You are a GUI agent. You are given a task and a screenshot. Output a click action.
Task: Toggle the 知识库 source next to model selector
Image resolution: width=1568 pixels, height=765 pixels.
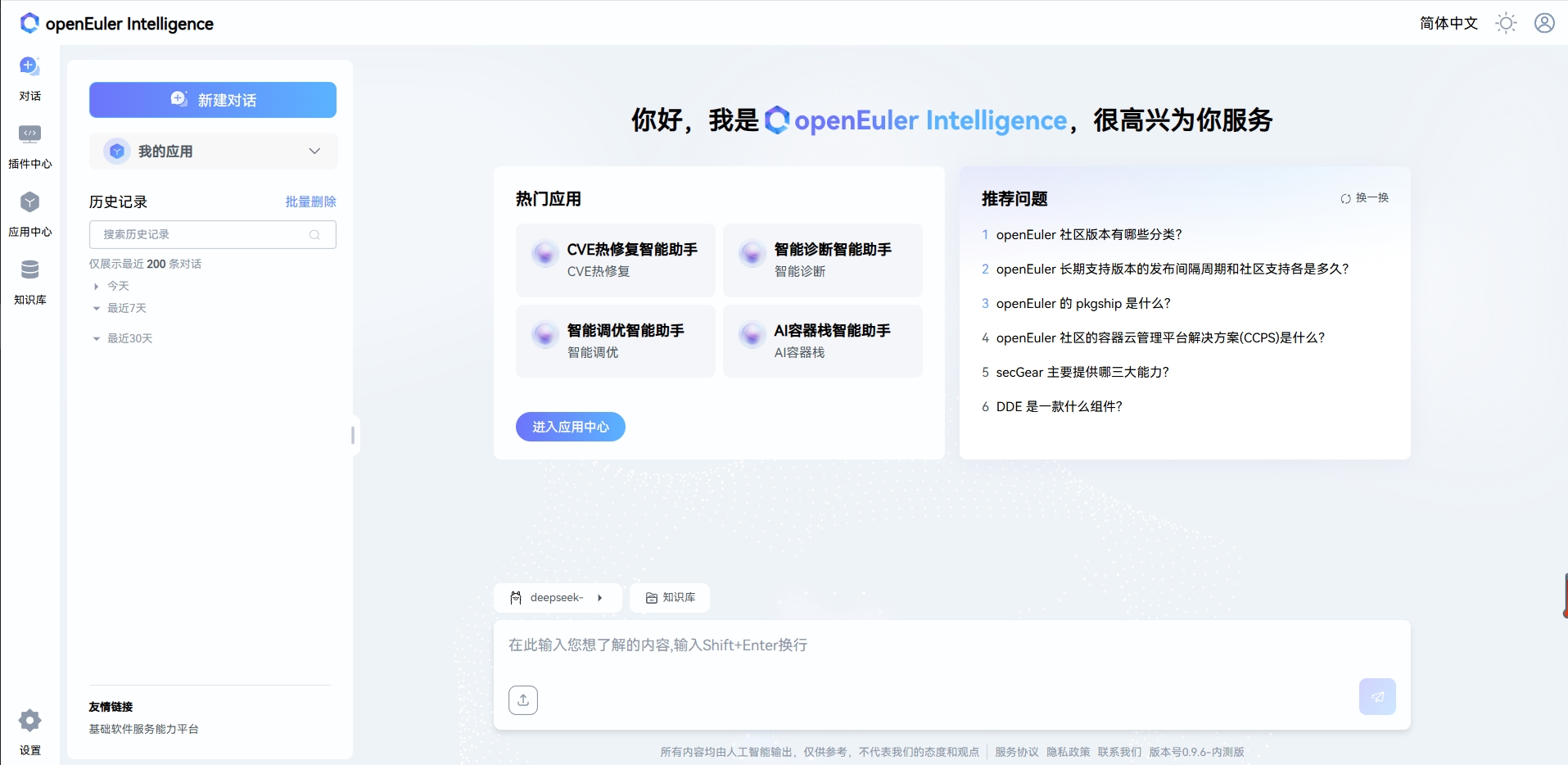point(669,598)
